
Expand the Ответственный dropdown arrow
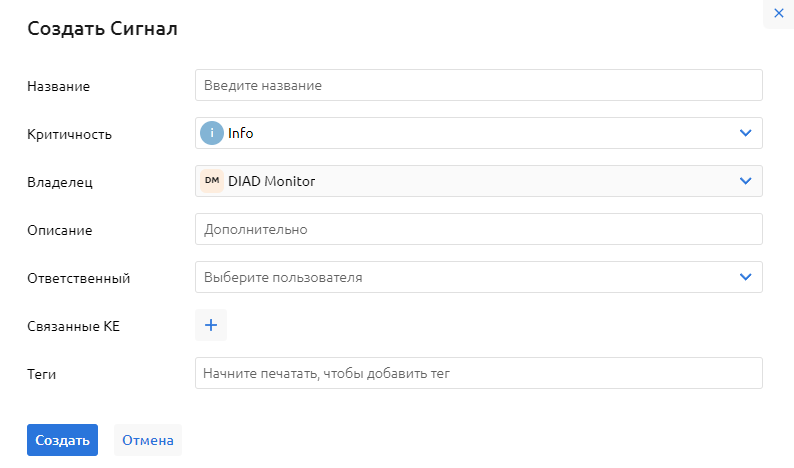click(744, 277)
